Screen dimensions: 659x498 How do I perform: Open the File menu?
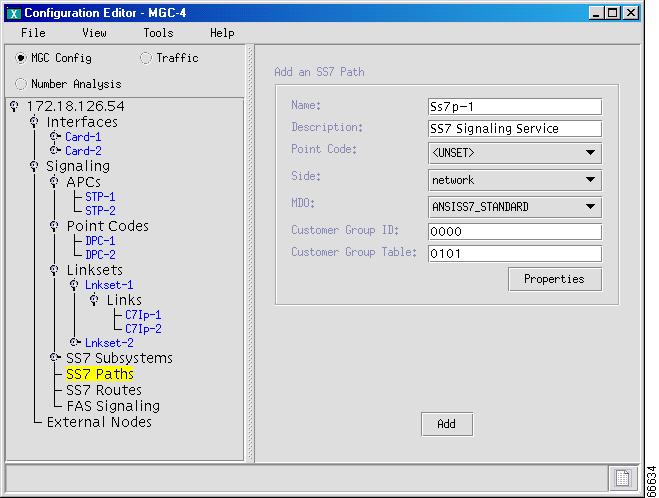pos(33,33)
